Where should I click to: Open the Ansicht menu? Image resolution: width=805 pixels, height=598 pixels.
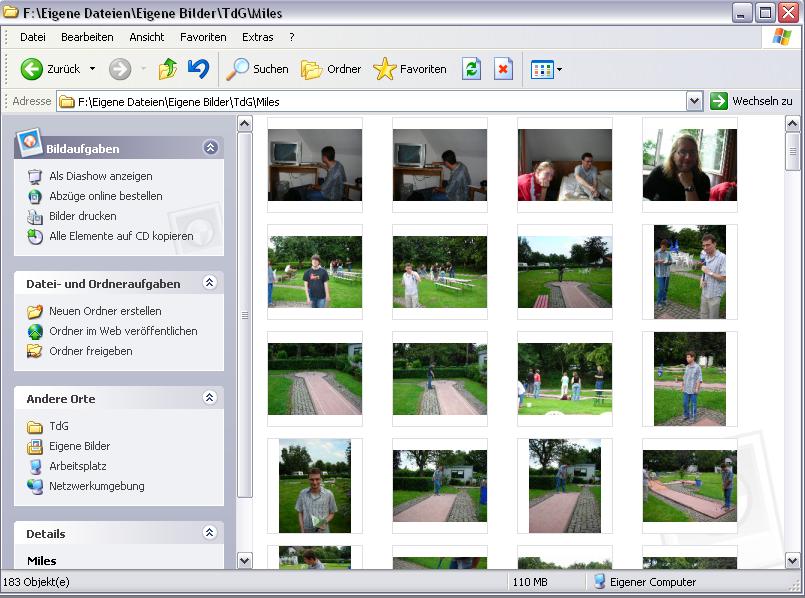[x=147, y=37]
